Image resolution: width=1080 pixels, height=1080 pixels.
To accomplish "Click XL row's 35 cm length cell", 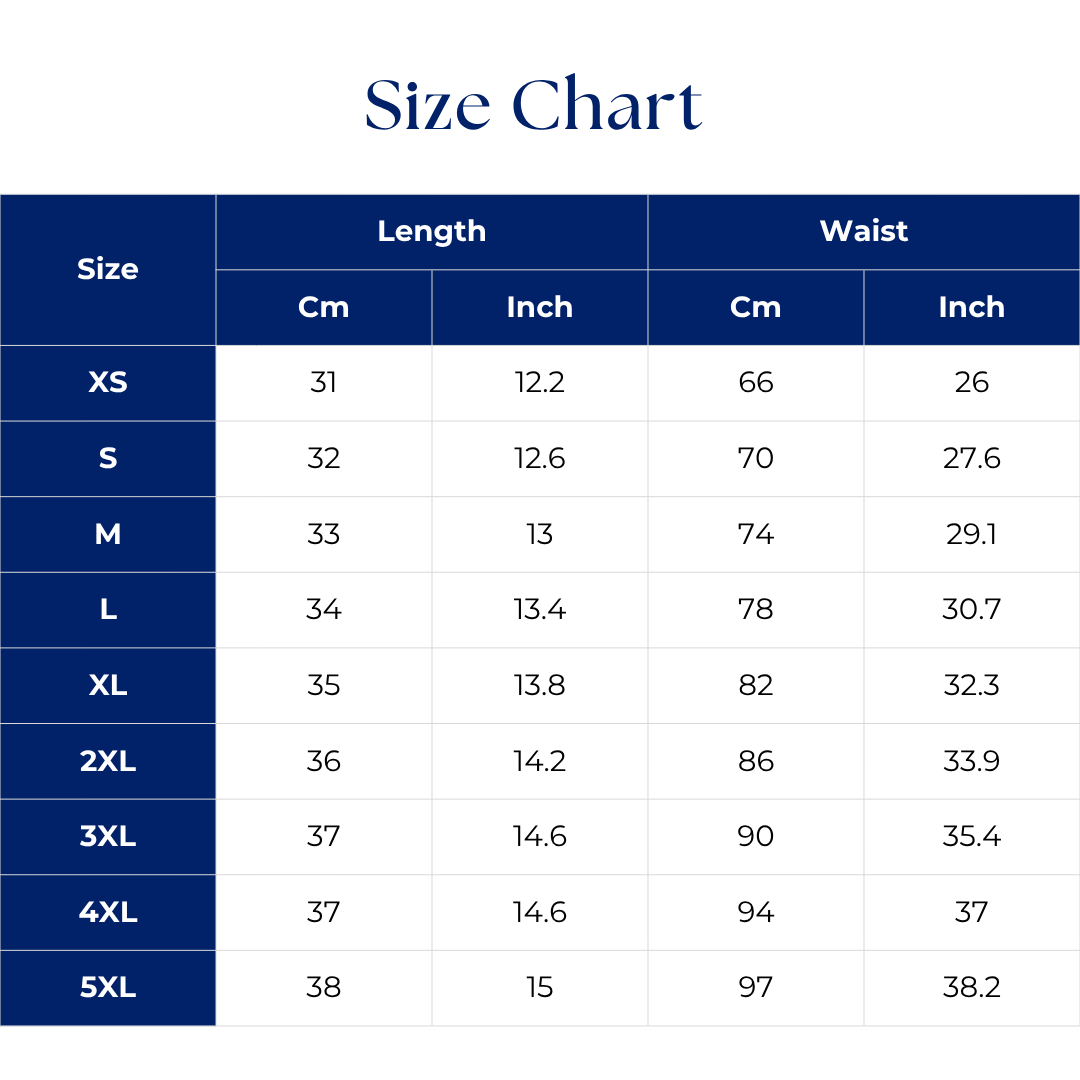I will [324, 685].
